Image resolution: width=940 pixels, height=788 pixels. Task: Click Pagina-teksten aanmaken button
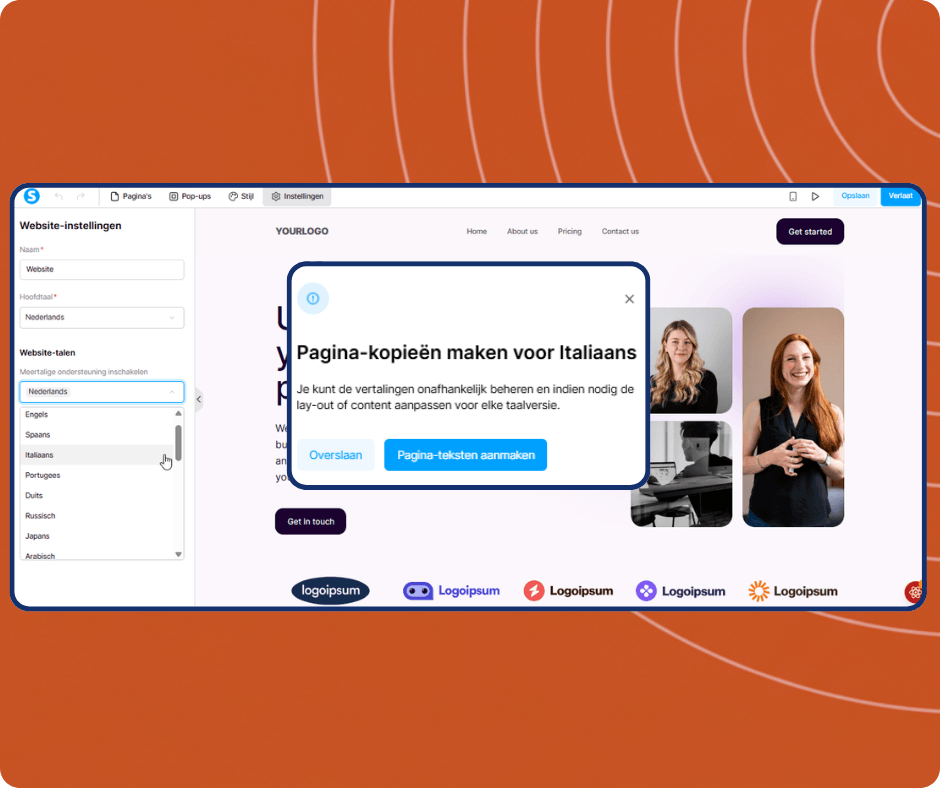(466, 455)
